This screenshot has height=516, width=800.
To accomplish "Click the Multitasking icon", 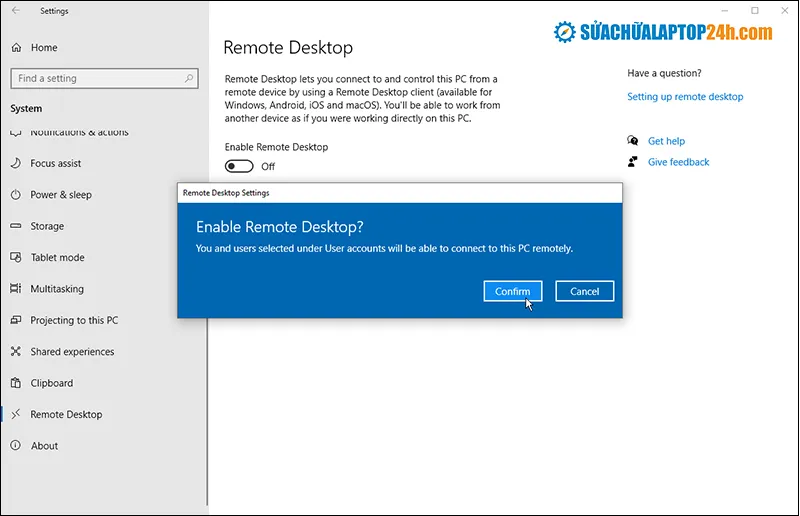I will [16, 288].
